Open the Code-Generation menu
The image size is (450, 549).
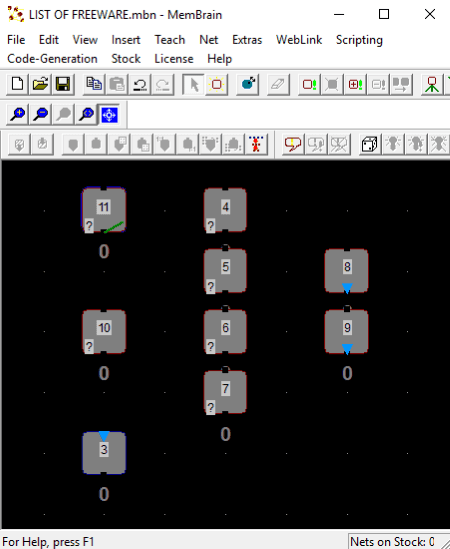pyautogui.click(x=52, y=58)
